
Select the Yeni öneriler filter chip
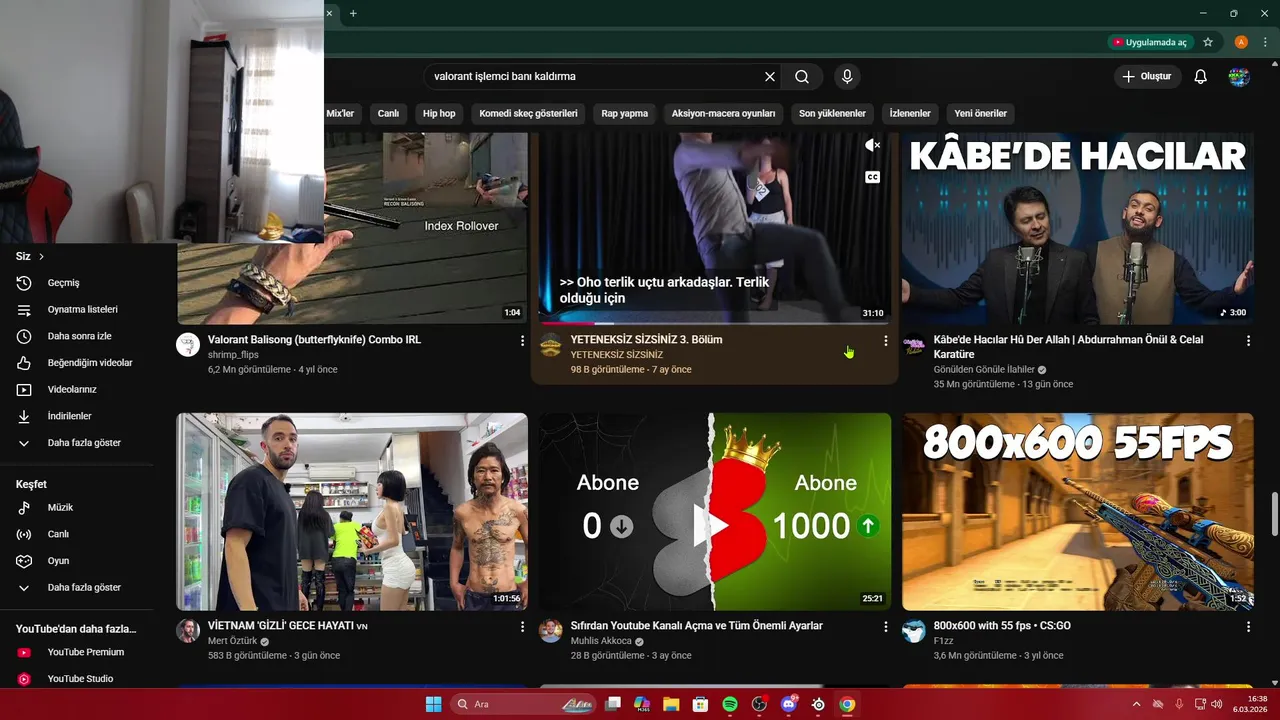[980, 113]
